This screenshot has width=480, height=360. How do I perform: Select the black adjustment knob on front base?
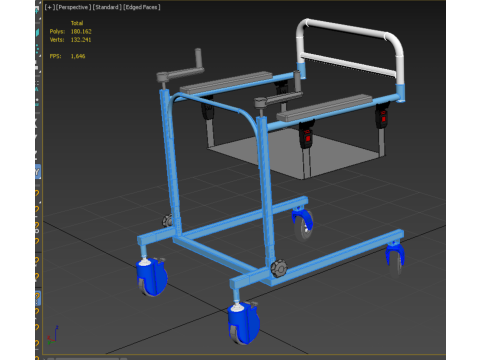279,268
